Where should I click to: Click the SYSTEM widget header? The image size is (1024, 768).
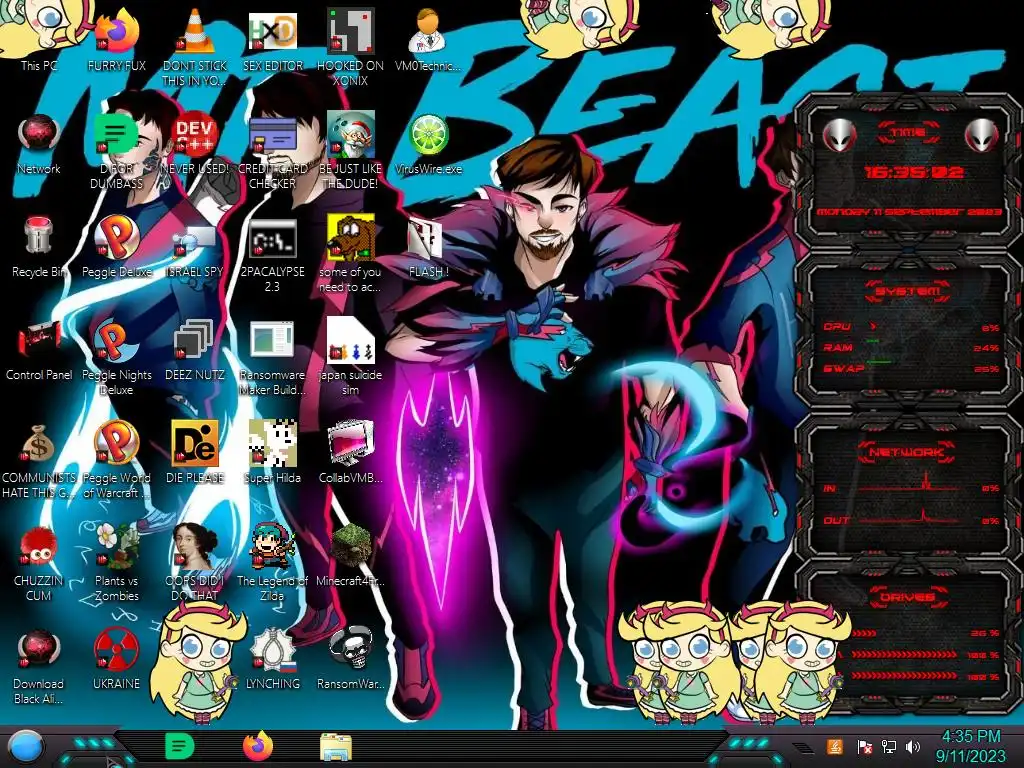pyautogui.click(x=908, y=291)
